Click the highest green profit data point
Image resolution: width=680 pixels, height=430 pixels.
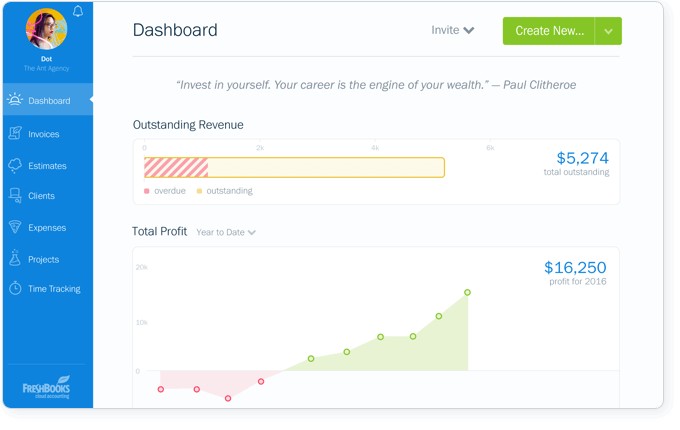[x=467, y=293]
